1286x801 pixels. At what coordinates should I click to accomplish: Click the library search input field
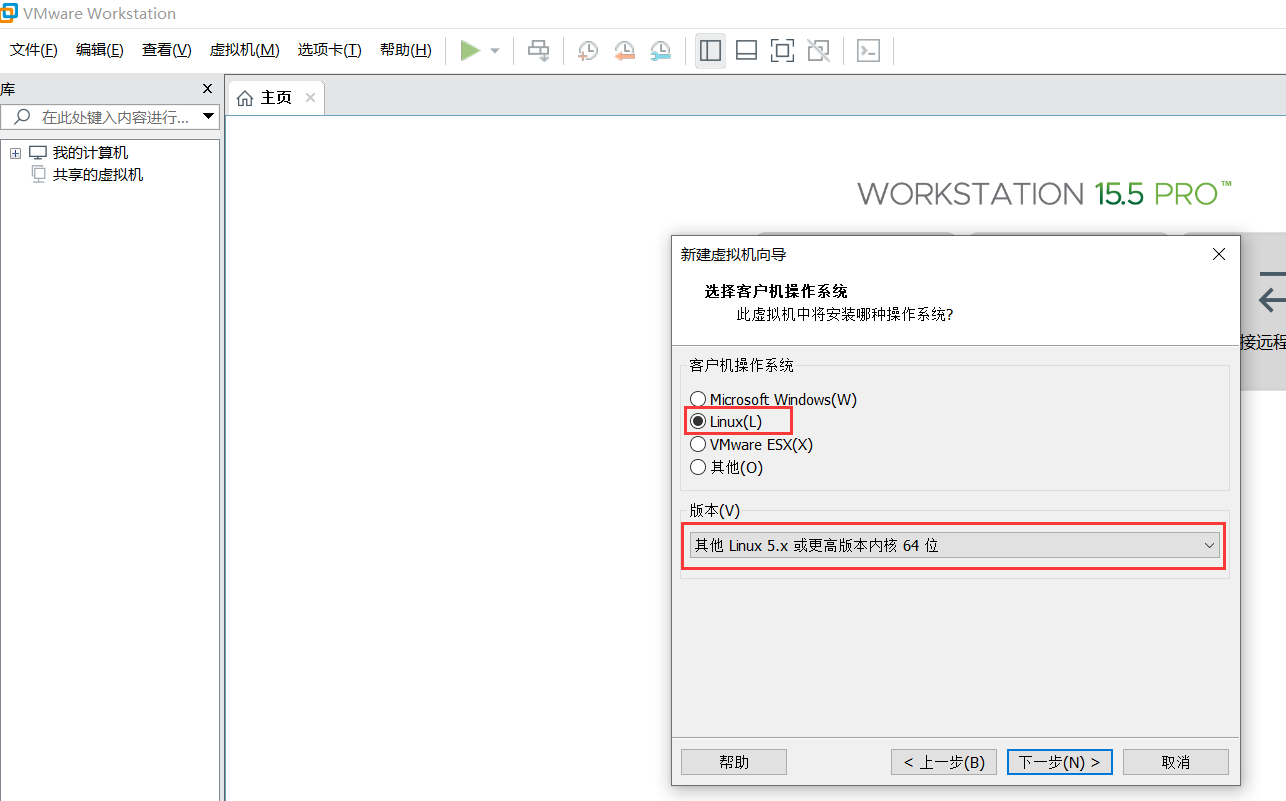point(108,117)
